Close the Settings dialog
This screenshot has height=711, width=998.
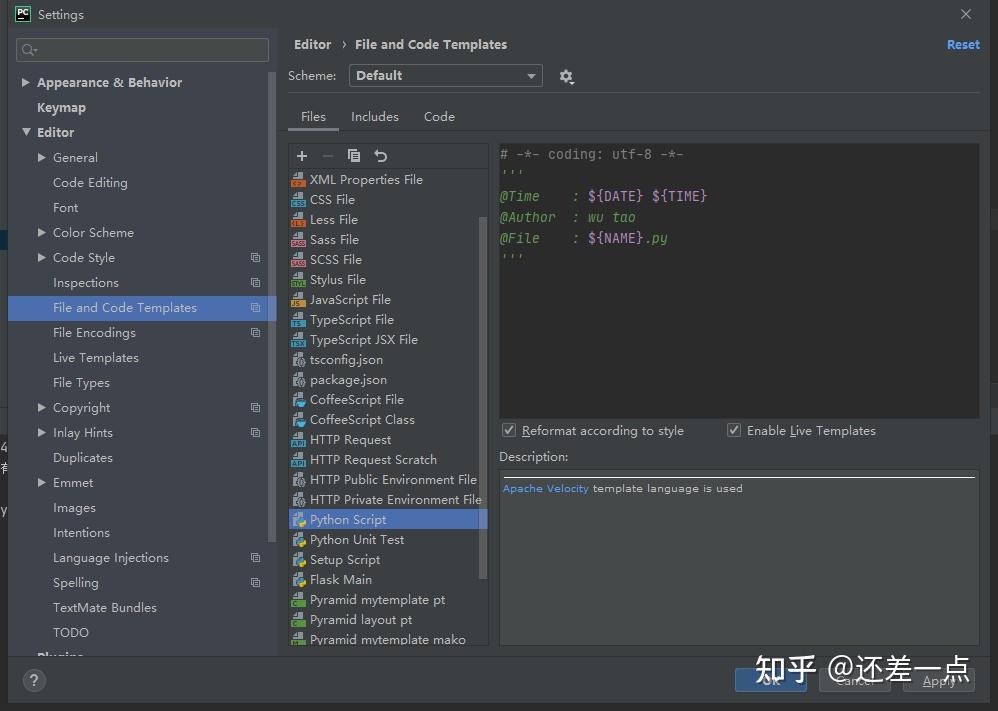click(966, 14)
